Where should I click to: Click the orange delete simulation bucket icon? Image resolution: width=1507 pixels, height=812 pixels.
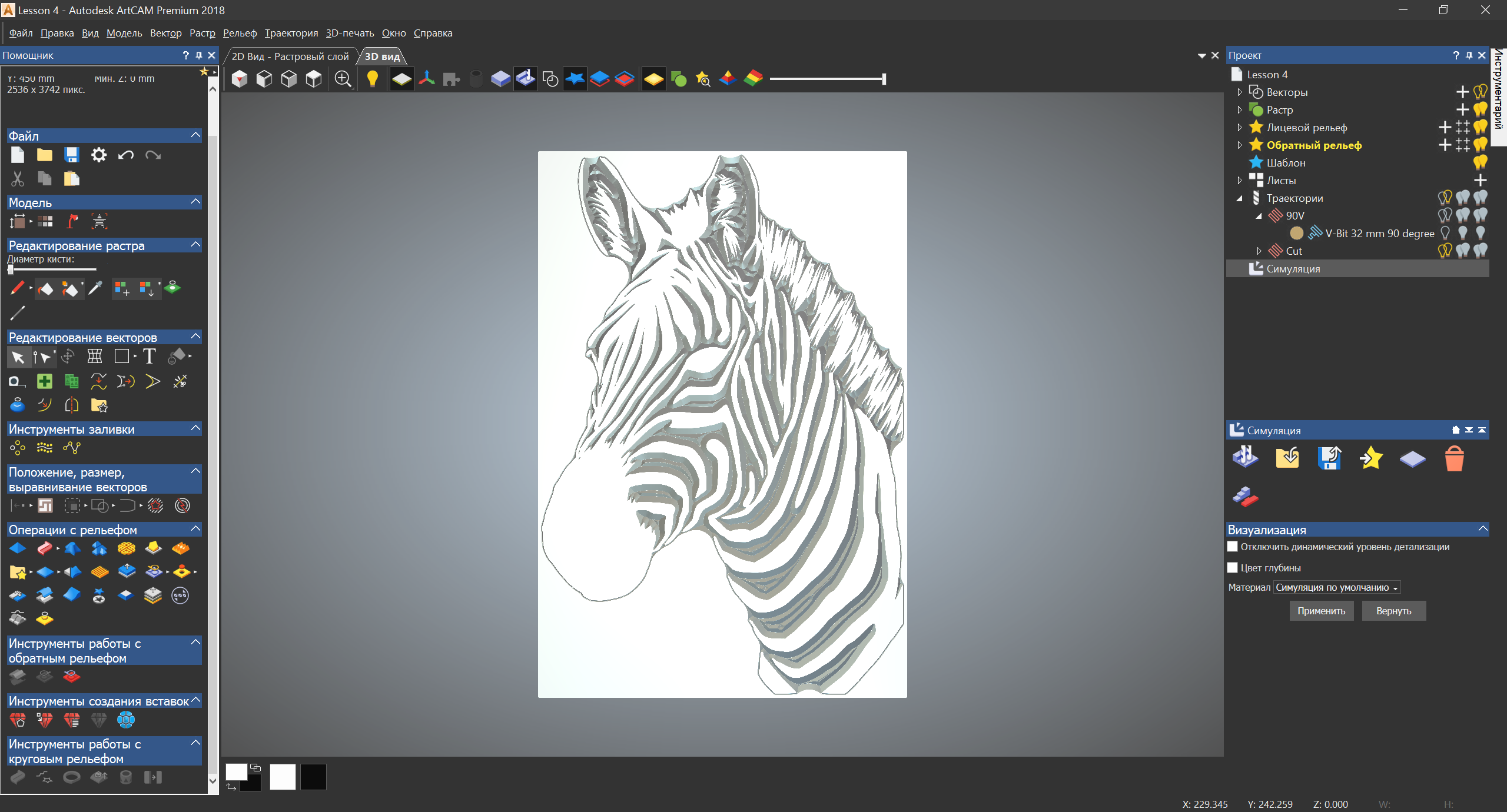1454,459
